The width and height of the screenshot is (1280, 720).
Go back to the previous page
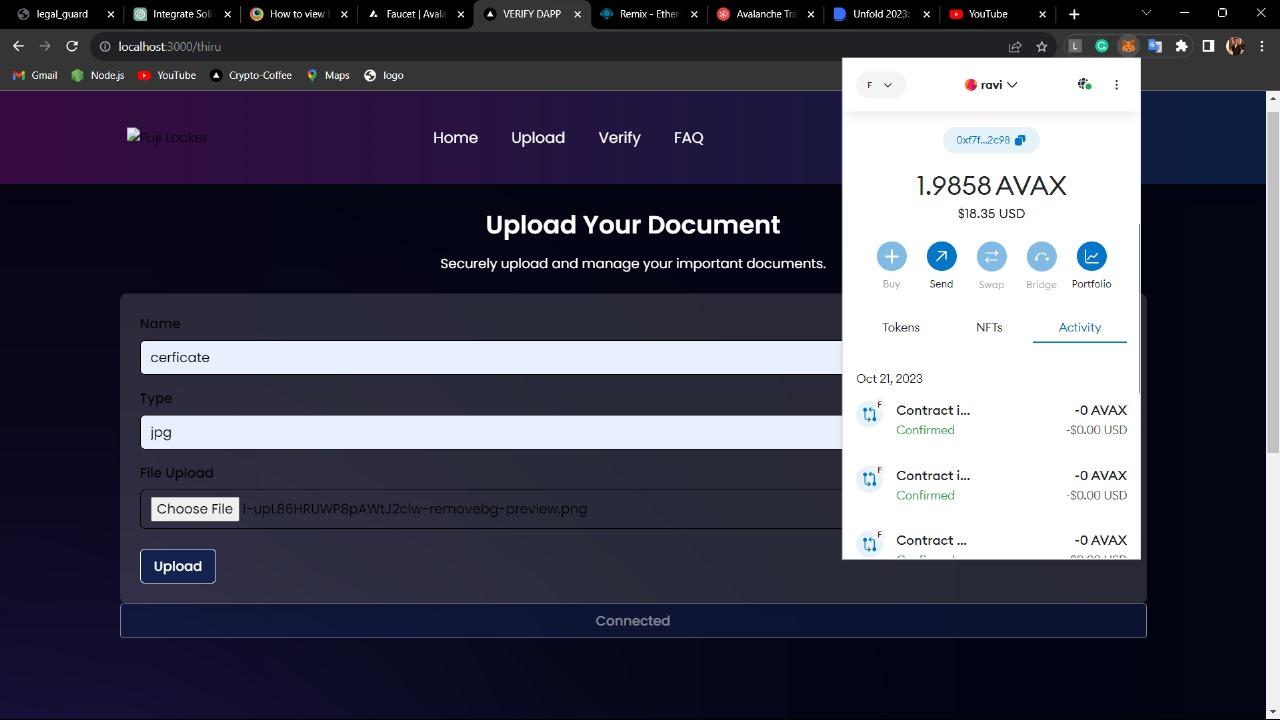[x=18, y=46]
